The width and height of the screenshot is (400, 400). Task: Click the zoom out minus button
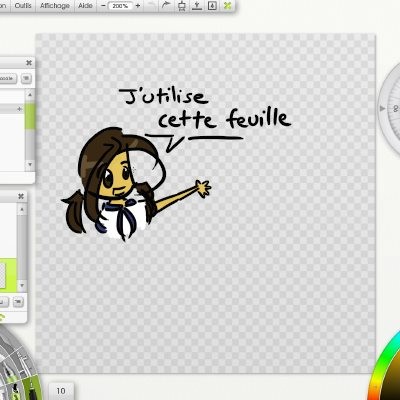tap(103, 6)
